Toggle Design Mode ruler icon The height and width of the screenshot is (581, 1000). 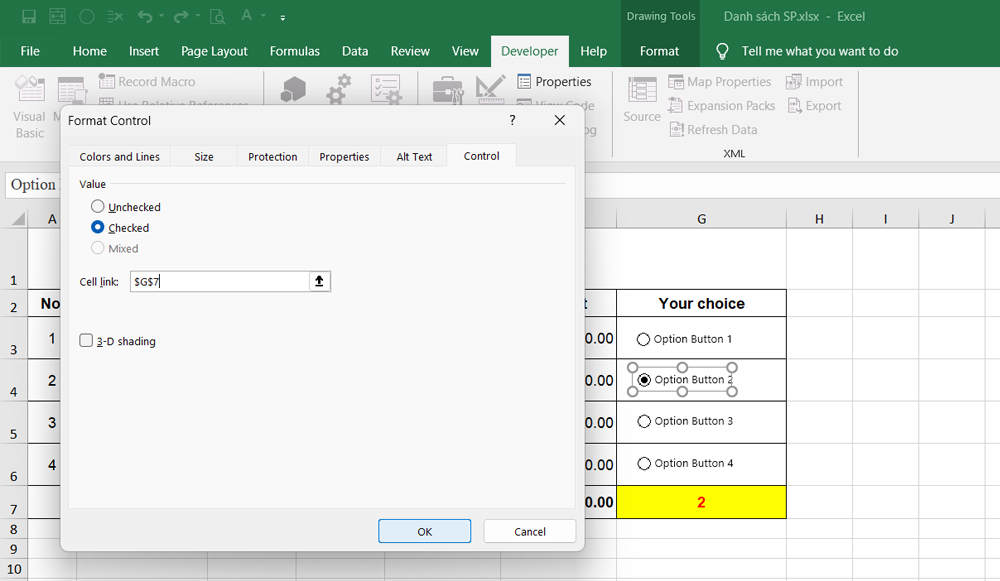pos(490,89)
